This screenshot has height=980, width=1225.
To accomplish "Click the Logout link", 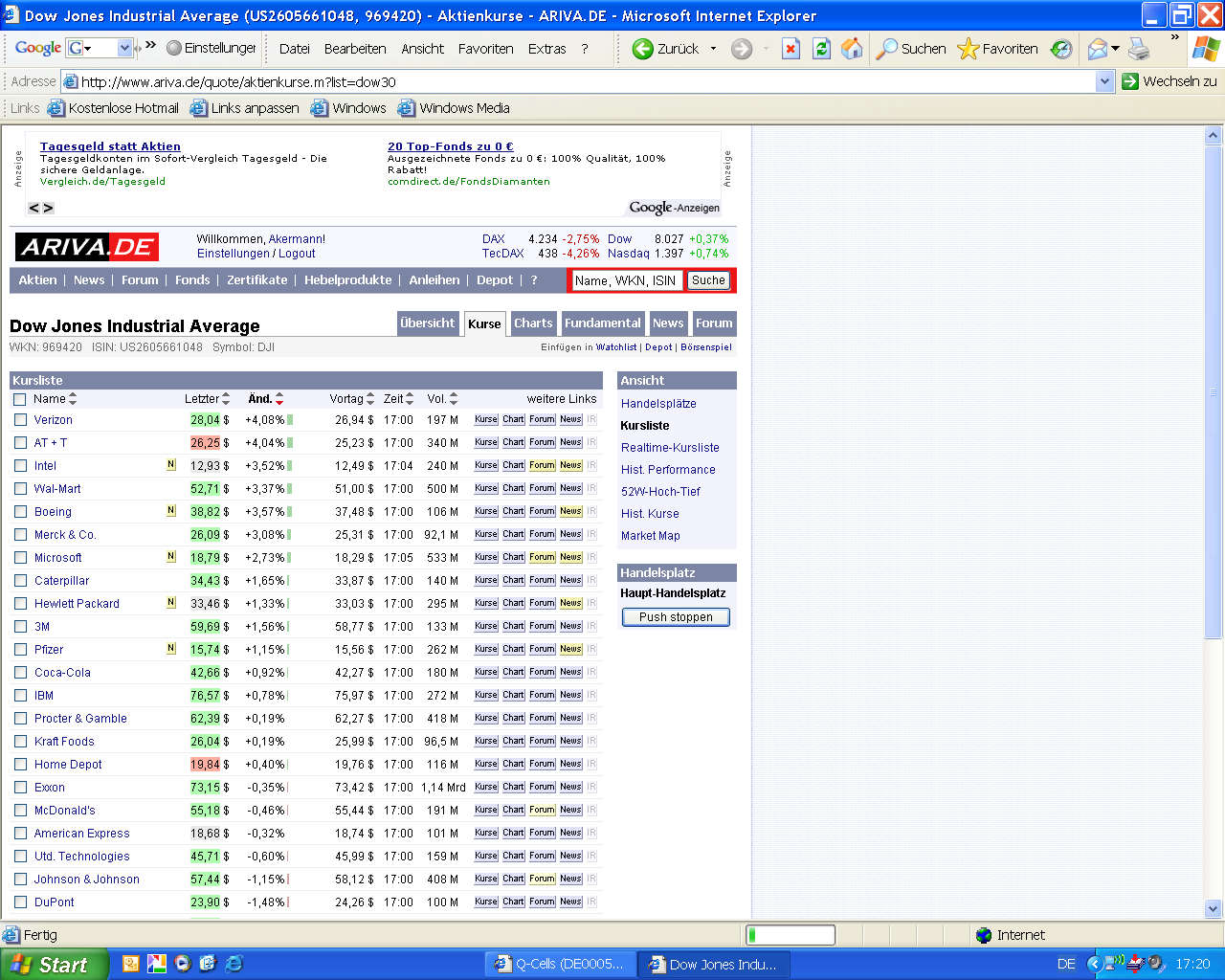I will 297,254.
